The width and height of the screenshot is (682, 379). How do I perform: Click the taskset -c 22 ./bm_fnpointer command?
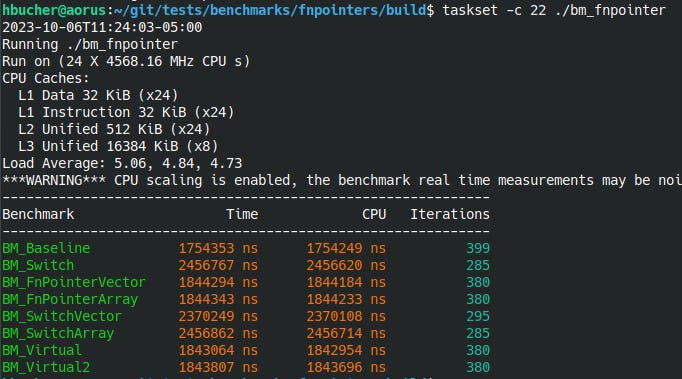coord(554,10)
